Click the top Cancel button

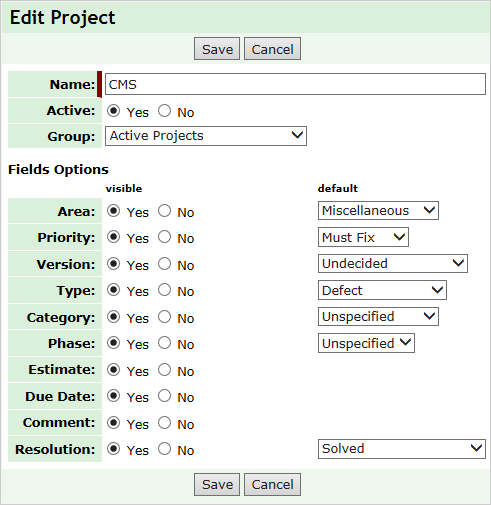(x=272, y=49)
